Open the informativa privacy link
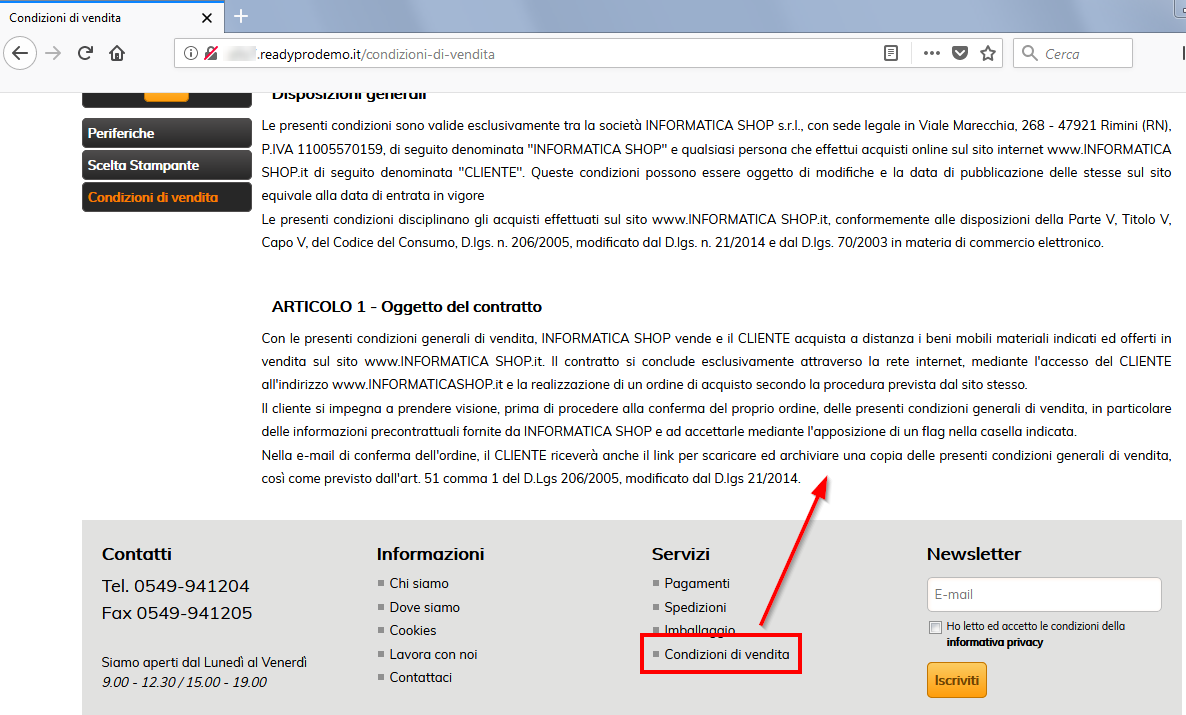The height and width of the screenshot is (715, 1186). (995, 642)
